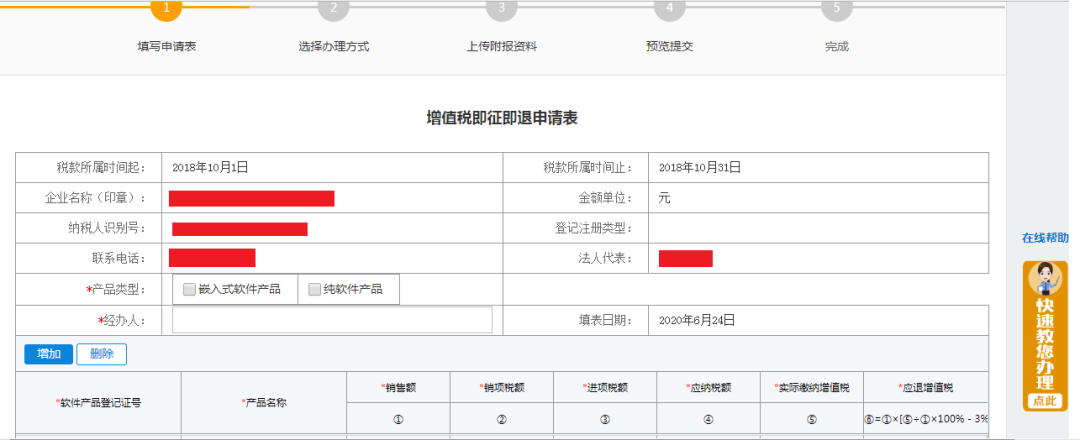Image resolution: width=1080 pixels, height=440 pixels.
Task: Click step 2 circle 选择办理方式
Action: coord(334,8)
